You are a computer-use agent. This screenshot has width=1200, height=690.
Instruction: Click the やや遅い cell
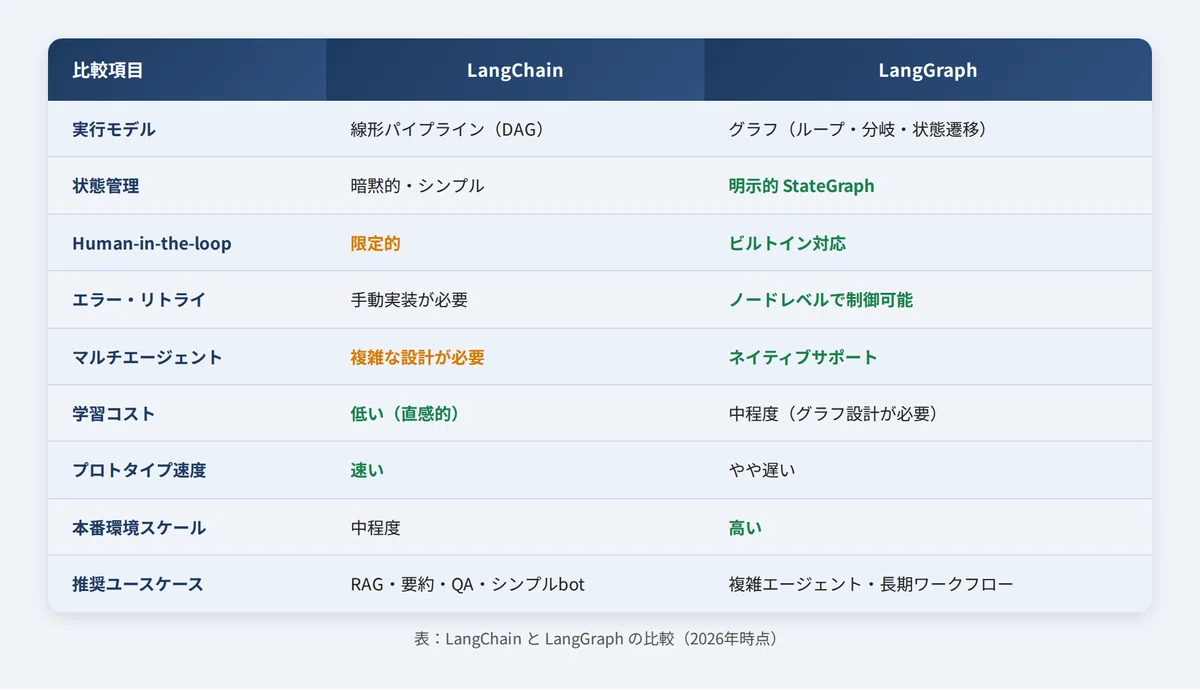point(928,470)
